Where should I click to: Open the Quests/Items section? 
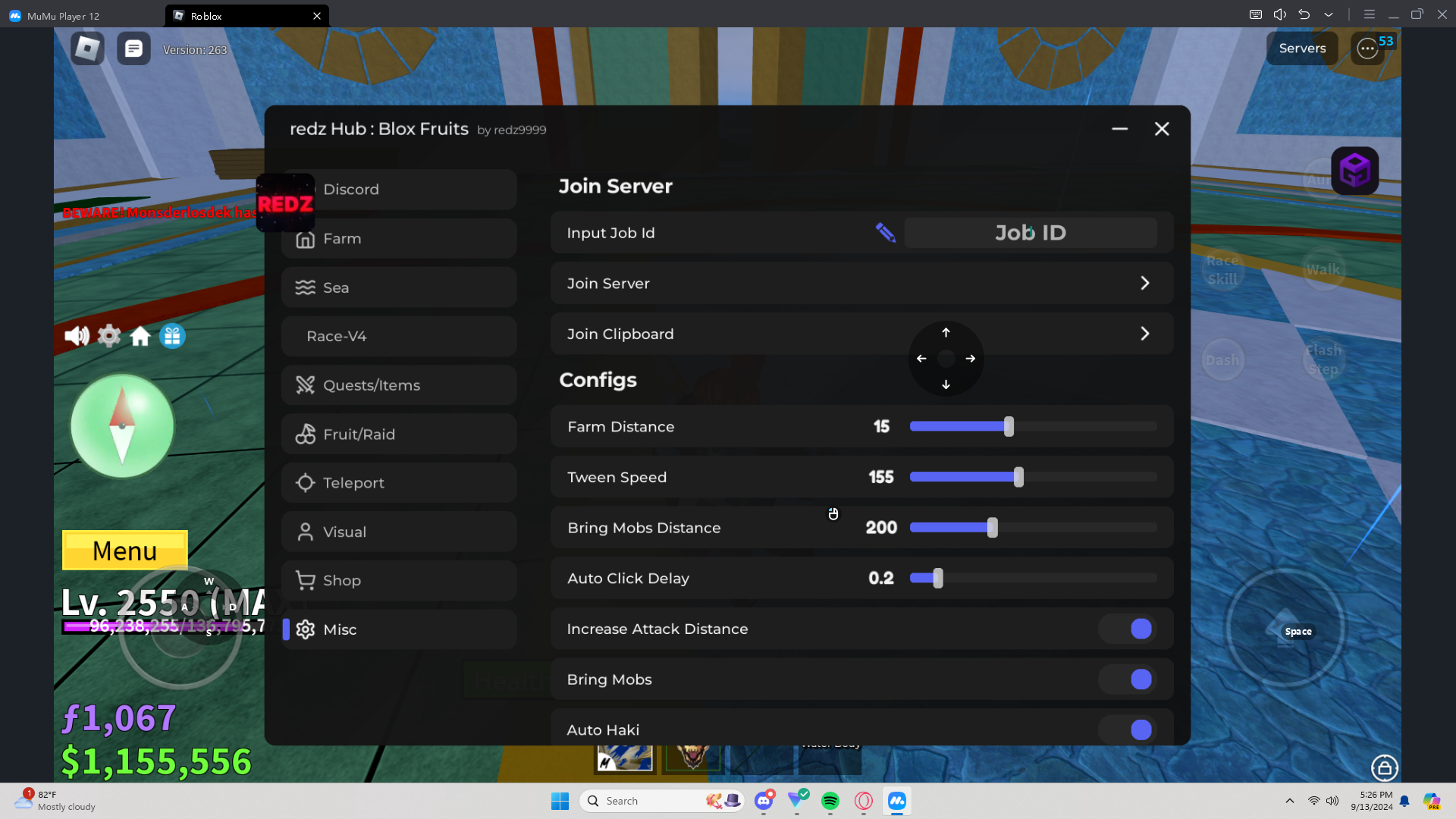coord(400,385)
